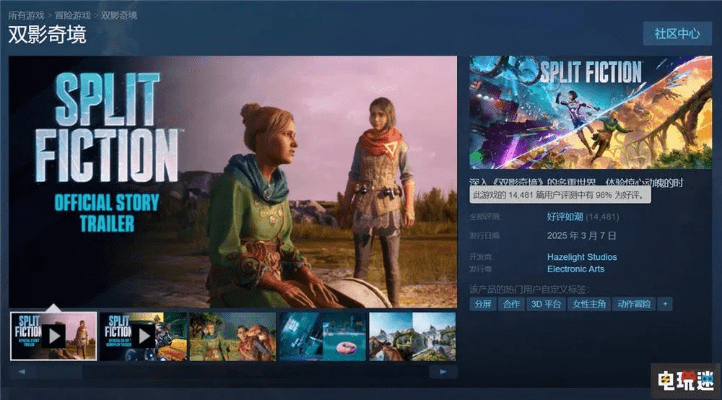Play the first Official Story Trailer thumbnail
Screen dimensions: 722x400
coord(53,335)
